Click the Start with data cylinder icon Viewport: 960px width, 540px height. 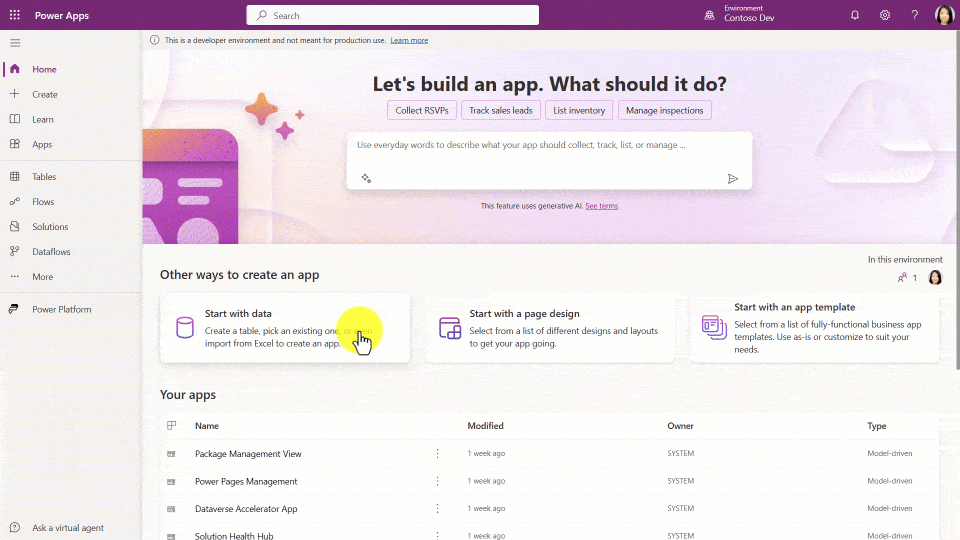pos(185,328)
